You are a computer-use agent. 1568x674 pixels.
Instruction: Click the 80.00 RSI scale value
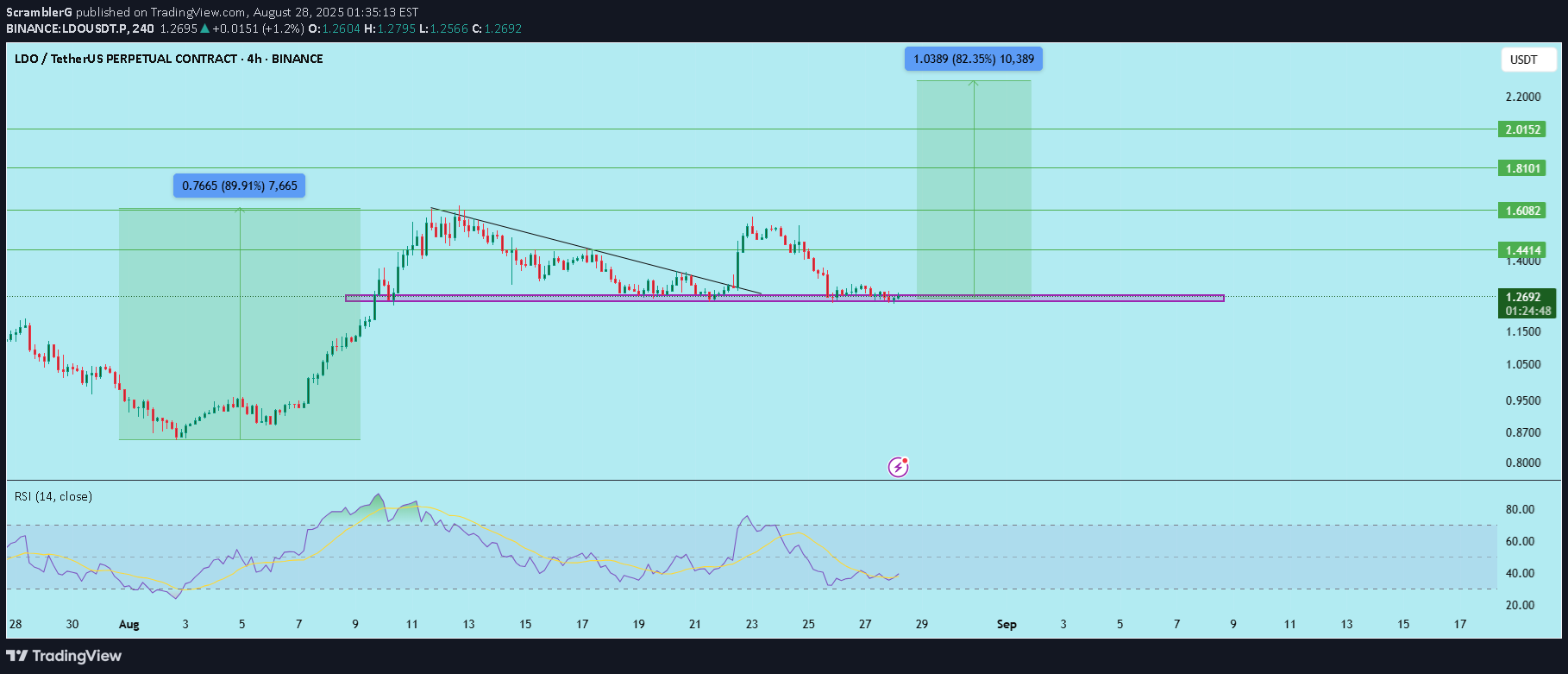click(x=1521, y=509)
